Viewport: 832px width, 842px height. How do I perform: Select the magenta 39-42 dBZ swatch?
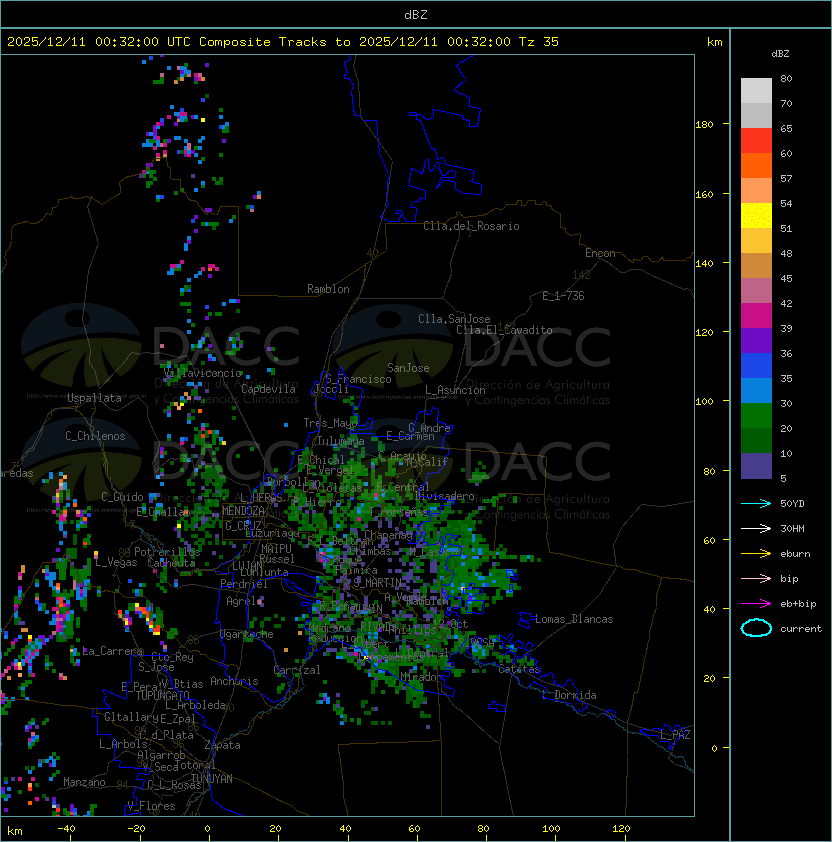(756, 316)
